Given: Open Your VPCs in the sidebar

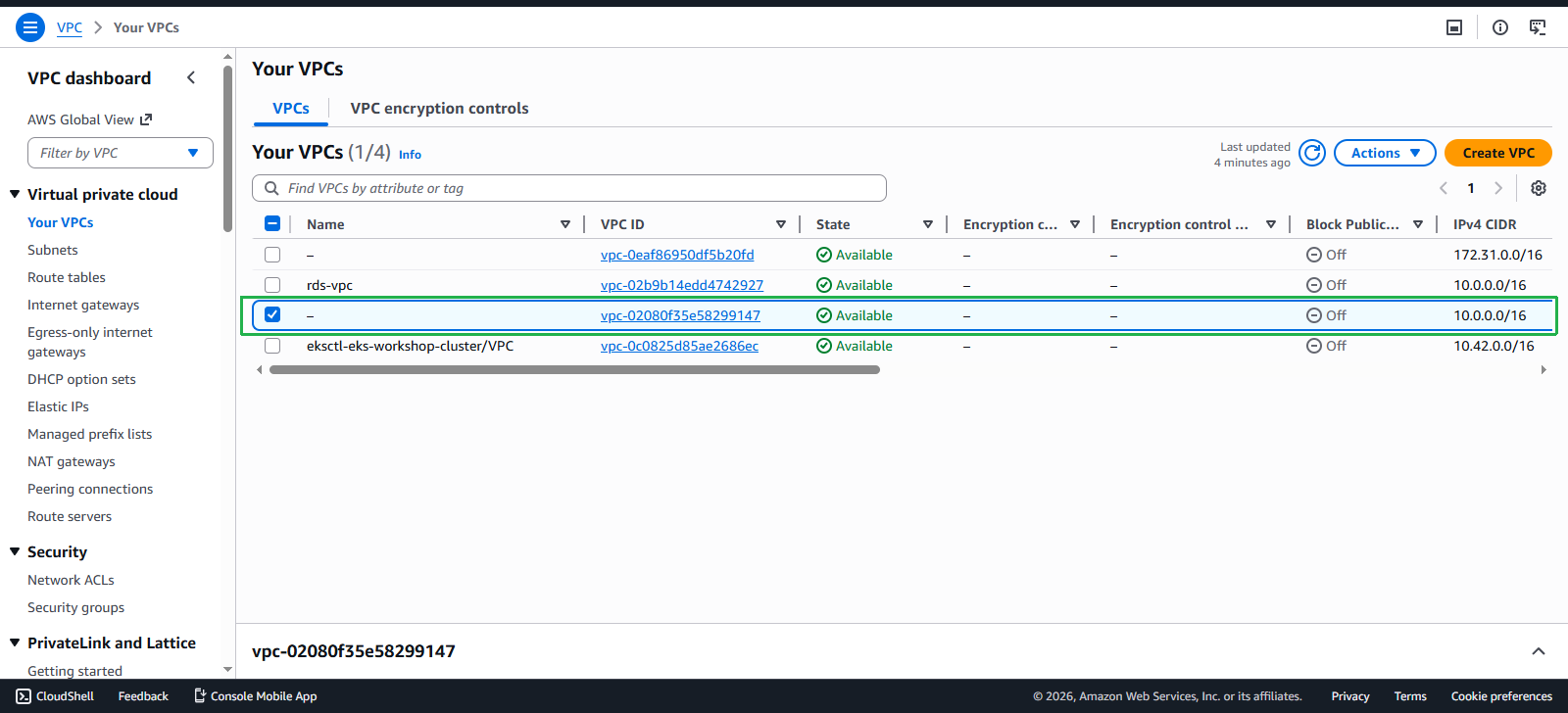Looking at the screenshot, I should point(61,222).
